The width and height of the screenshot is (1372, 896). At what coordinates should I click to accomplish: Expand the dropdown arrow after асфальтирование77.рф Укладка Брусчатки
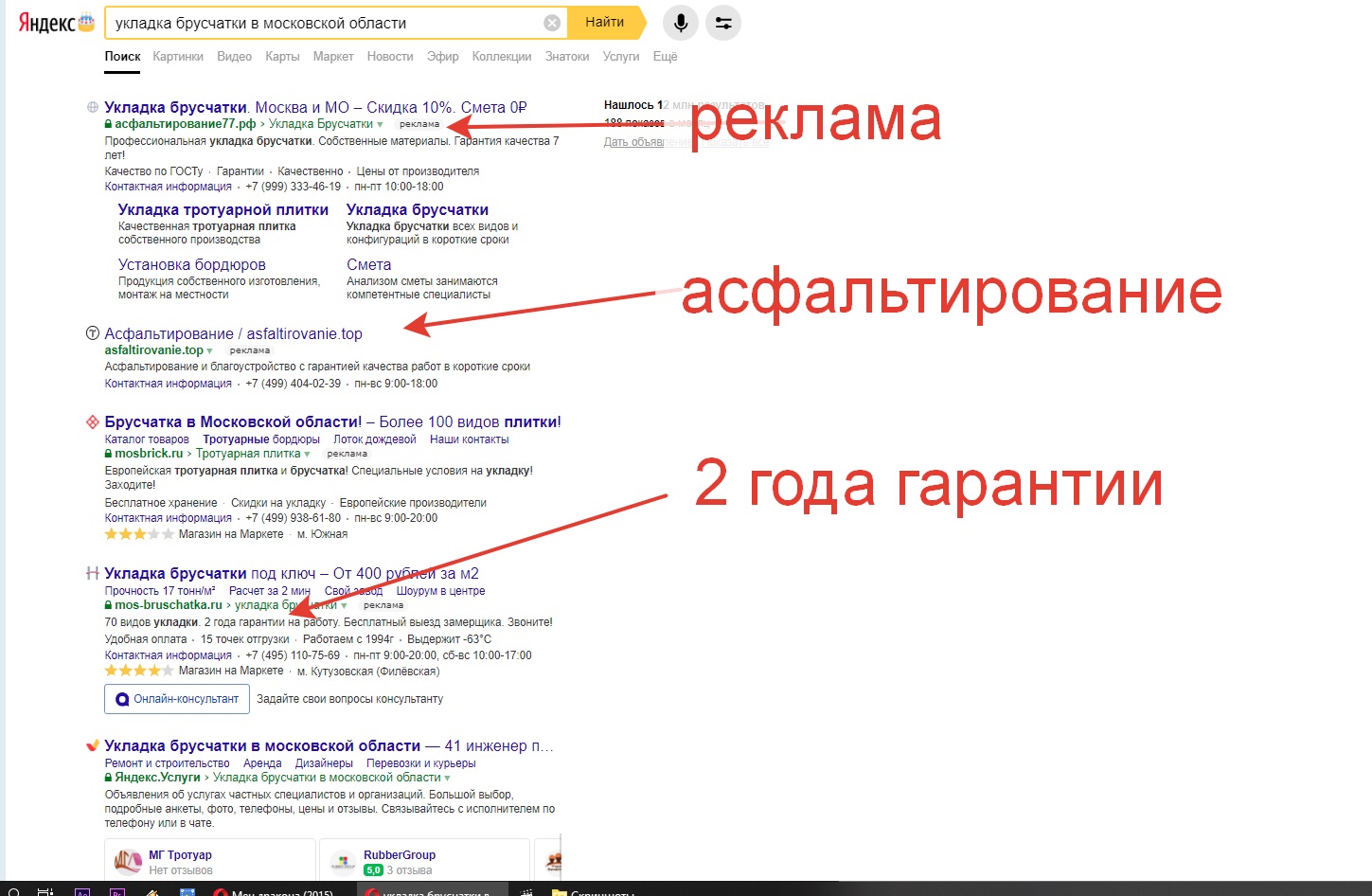tap(380, 125)
